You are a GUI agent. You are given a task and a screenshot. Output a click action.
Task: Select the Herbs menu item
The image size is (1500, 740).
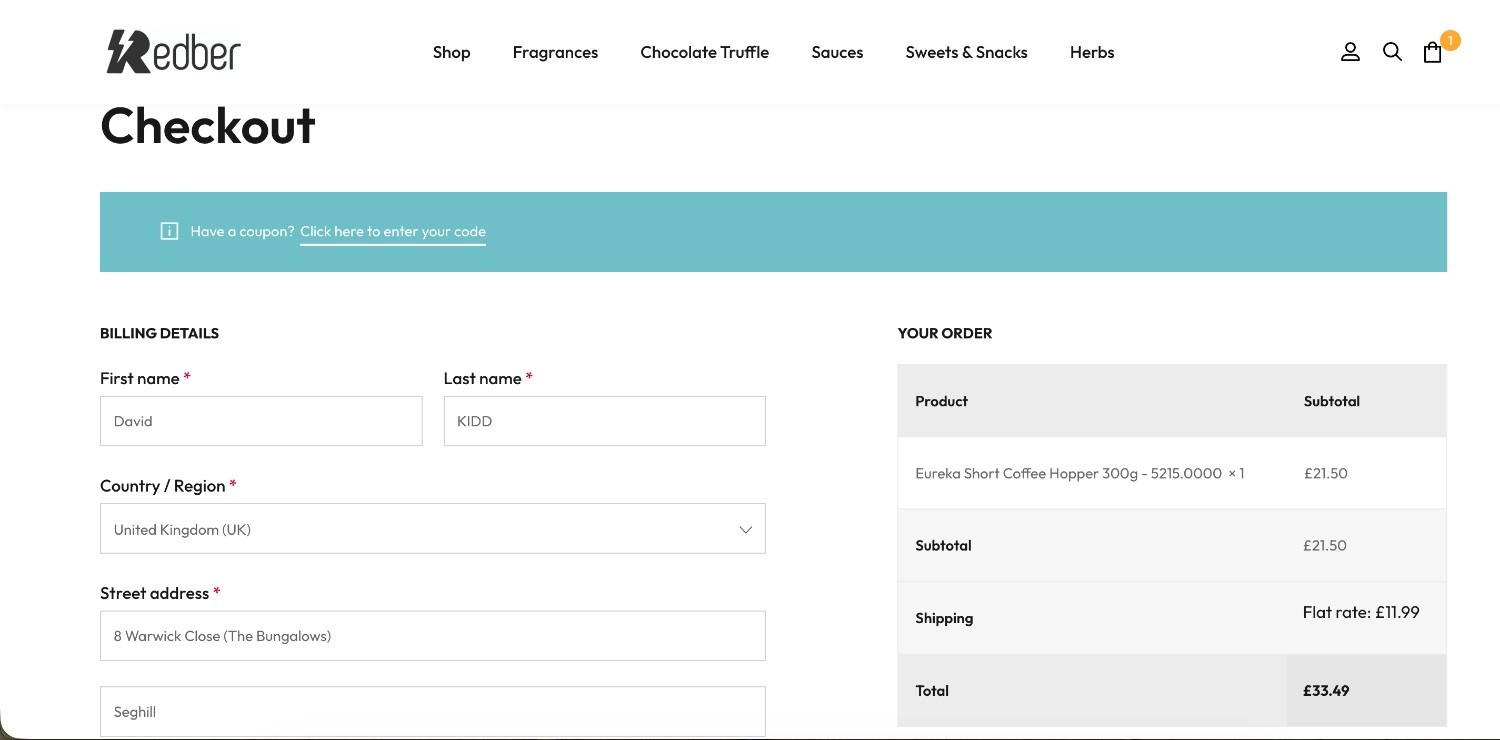tap(1091, 52)
